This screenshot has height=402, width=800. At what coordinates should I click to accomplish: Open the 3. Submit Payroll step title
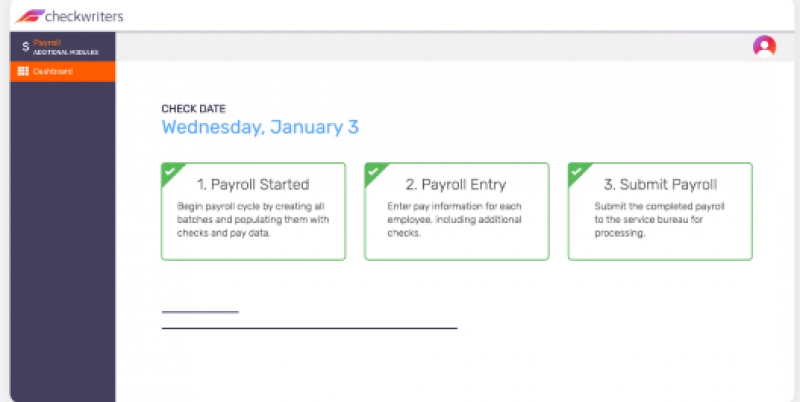tap(660, 184)
